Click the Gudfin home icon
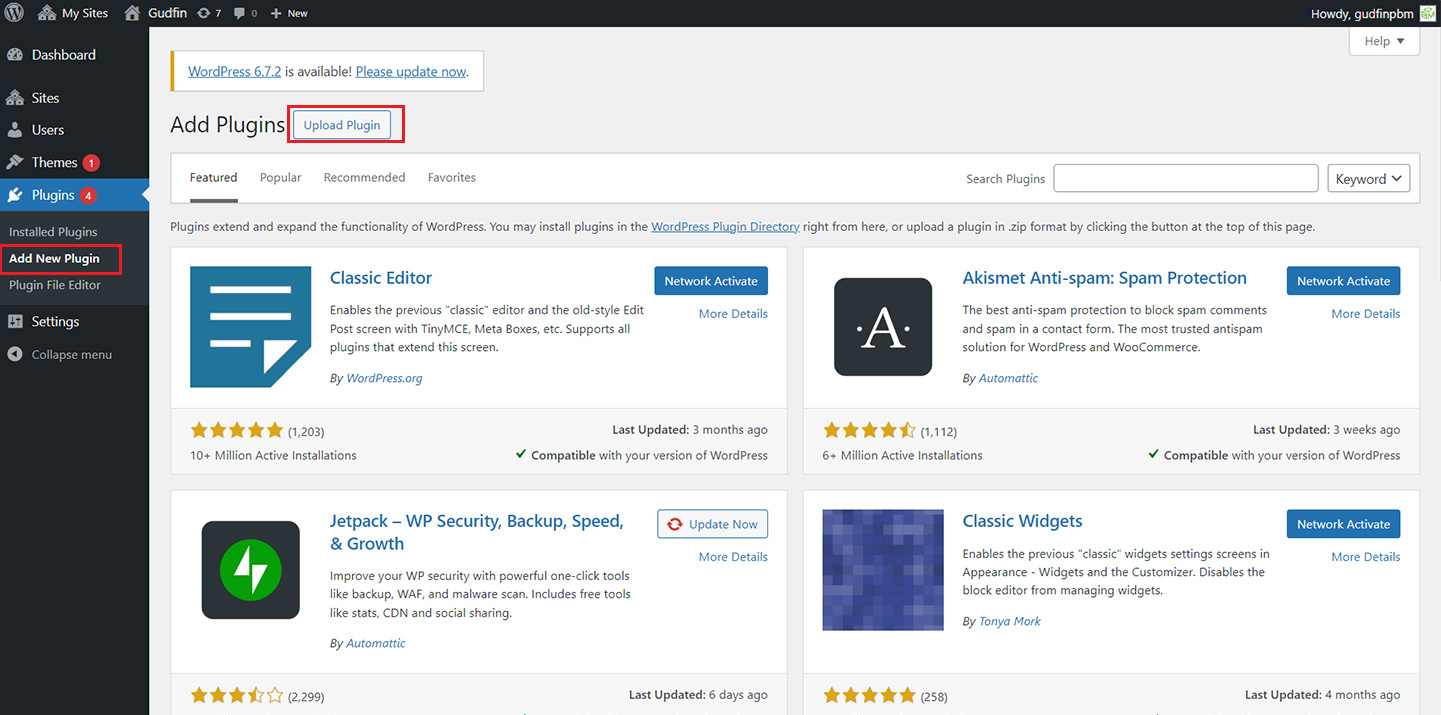The image size is (1441, 715). tap(132, 13)
